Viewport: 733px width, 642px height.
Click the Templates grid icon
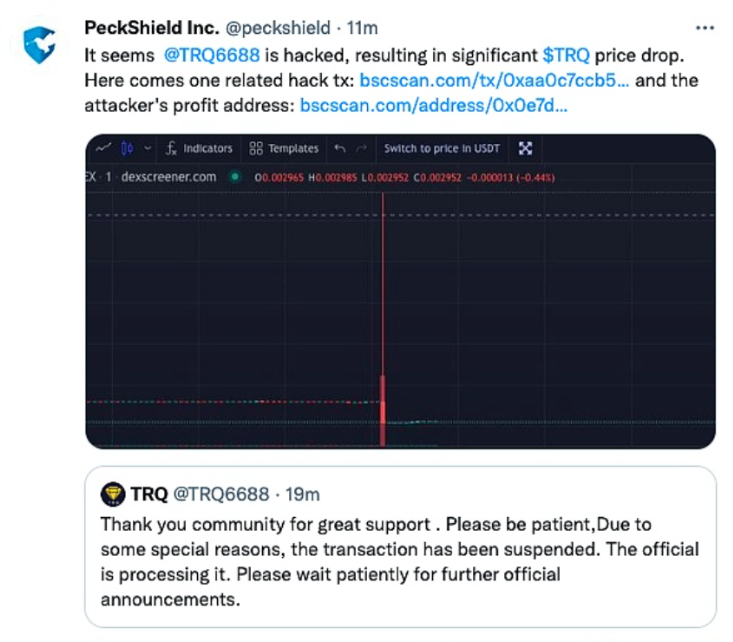[x=256, y=148]
